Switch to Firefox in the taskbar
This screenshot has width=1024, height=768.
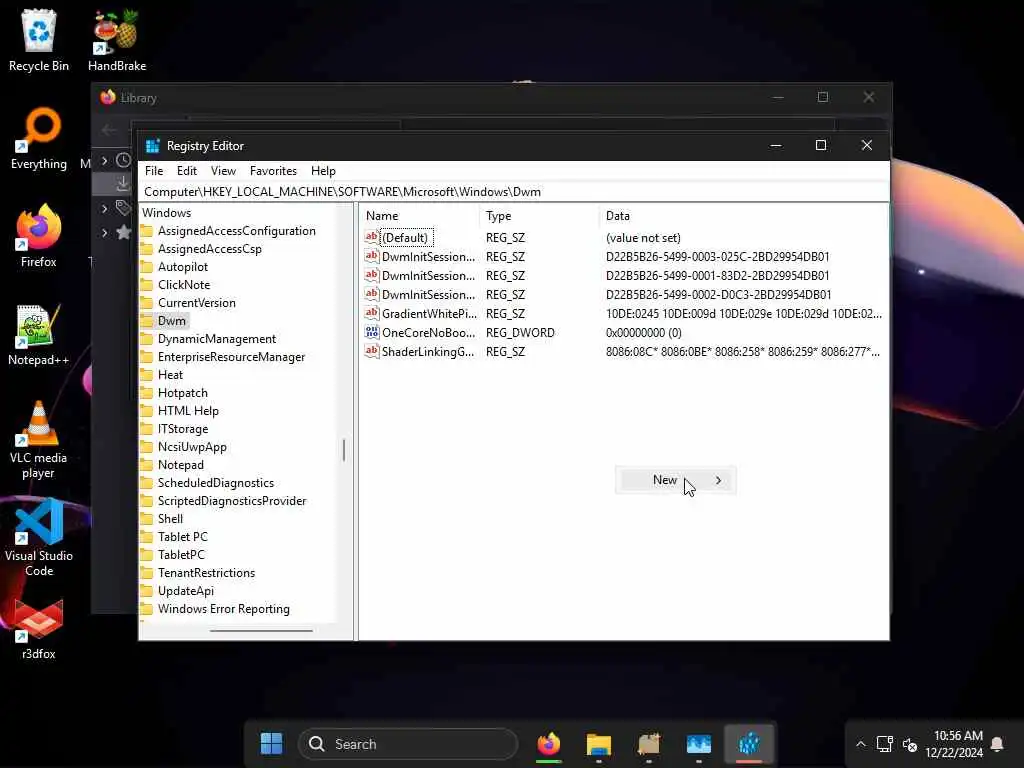point(549,743)
